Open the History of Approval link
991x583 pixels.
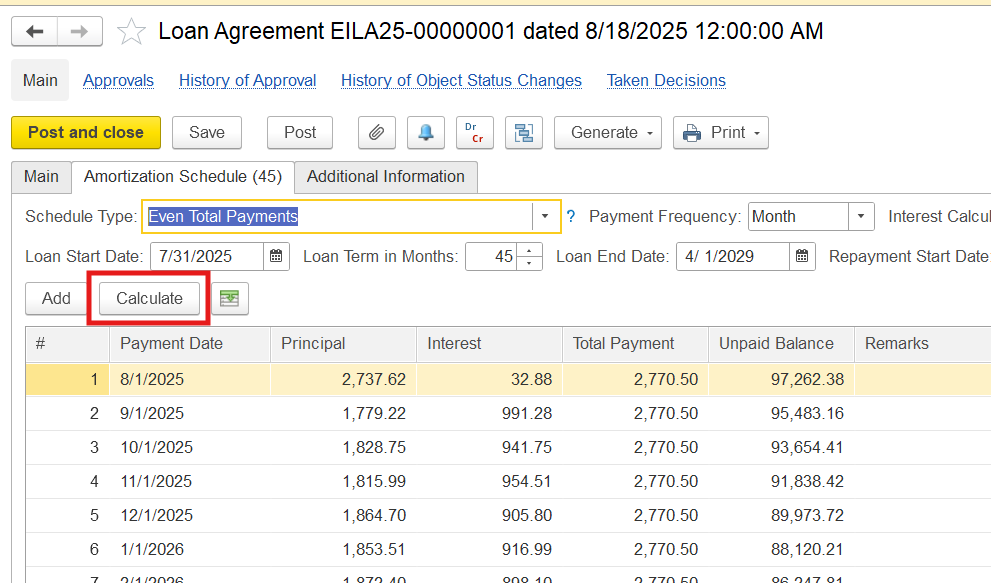(x=247, y=80)
